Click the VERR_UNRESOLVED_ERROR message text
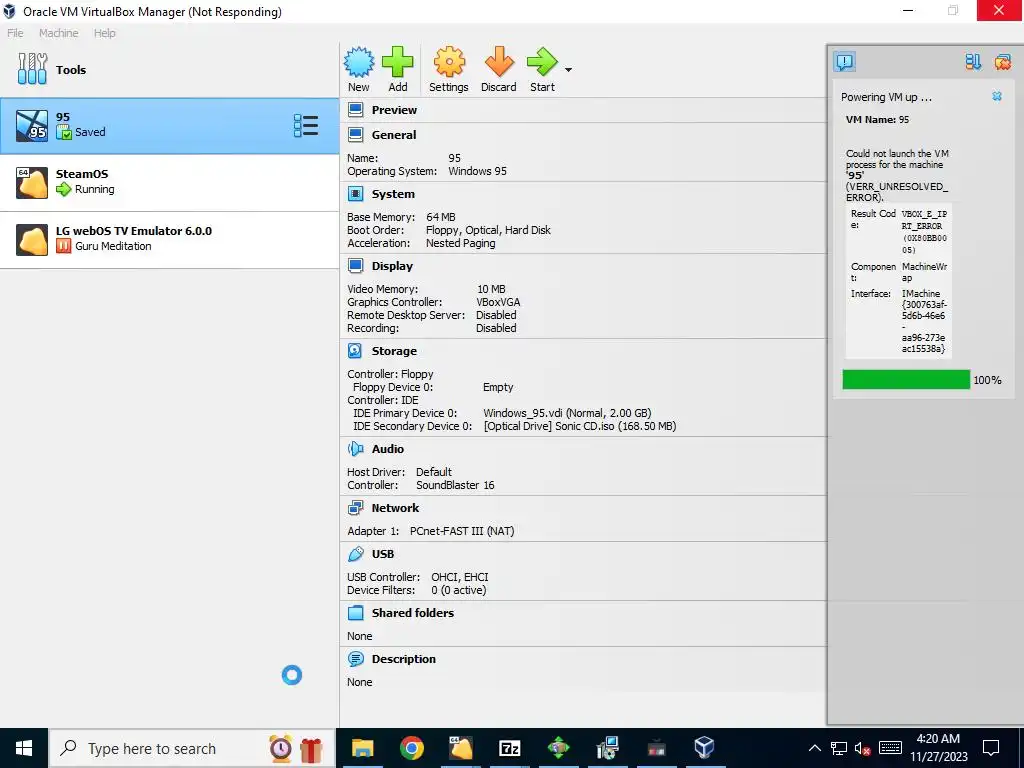This screenshot has width=1024, height=768. (897, 191)
